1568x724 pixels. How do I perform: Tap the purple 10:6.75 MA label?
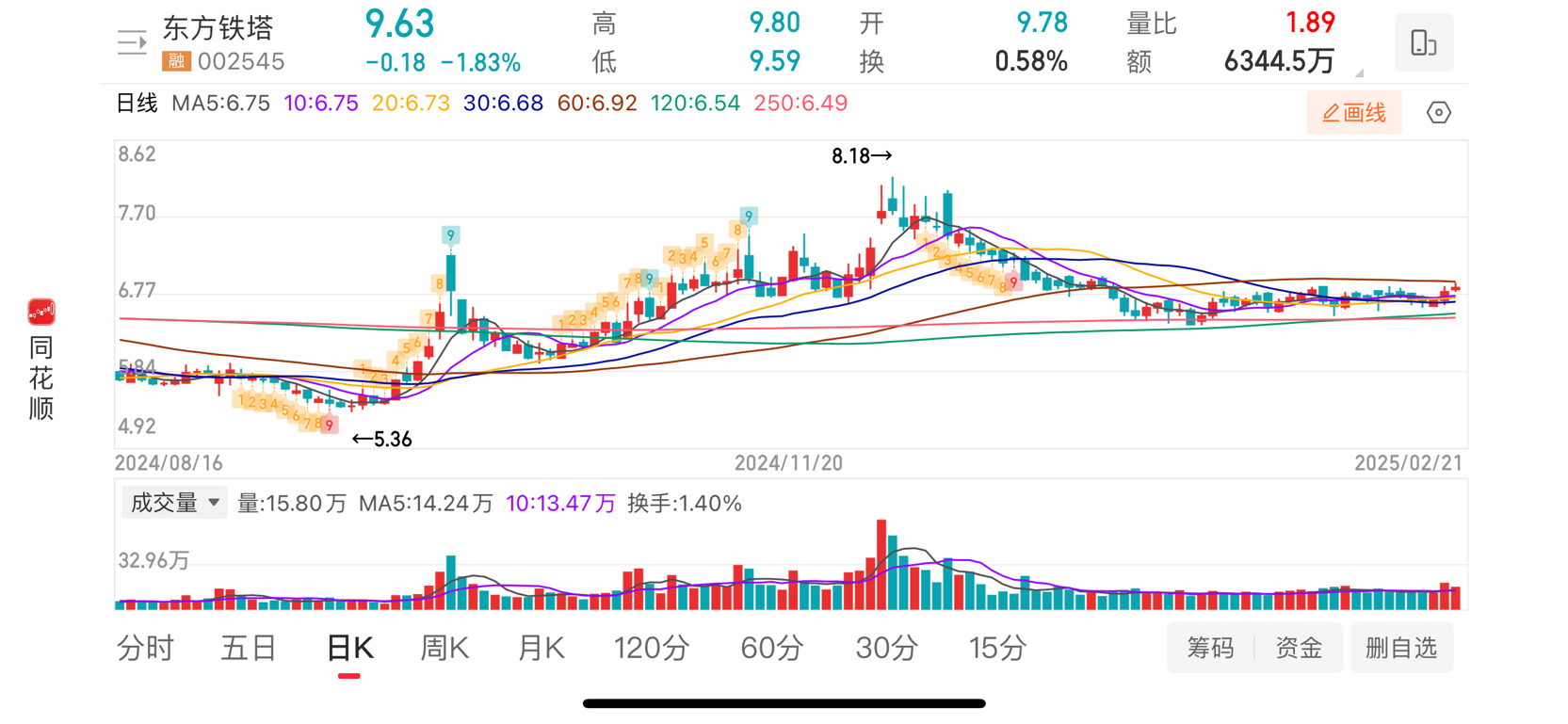click(x=321, y=104)
